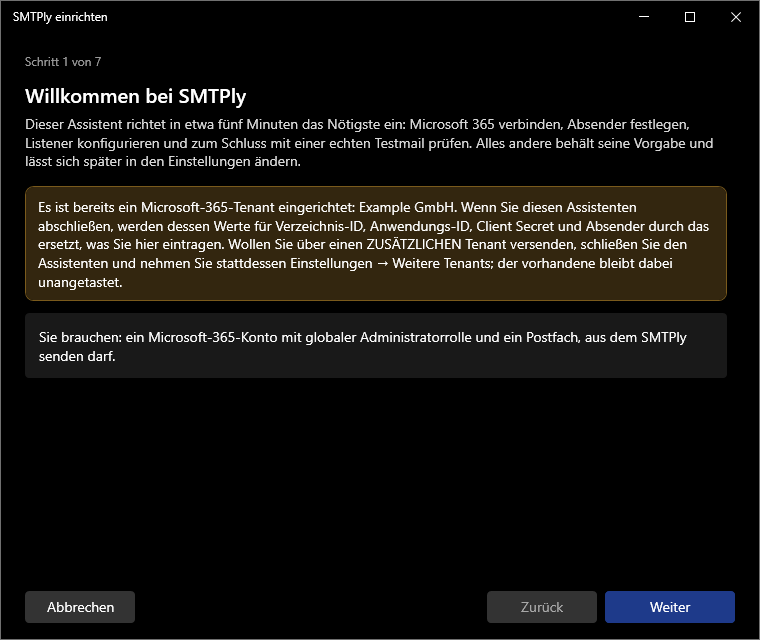
Task: Click the grey Sie brauchen requirements box
Action: click(x=376, y=346)
